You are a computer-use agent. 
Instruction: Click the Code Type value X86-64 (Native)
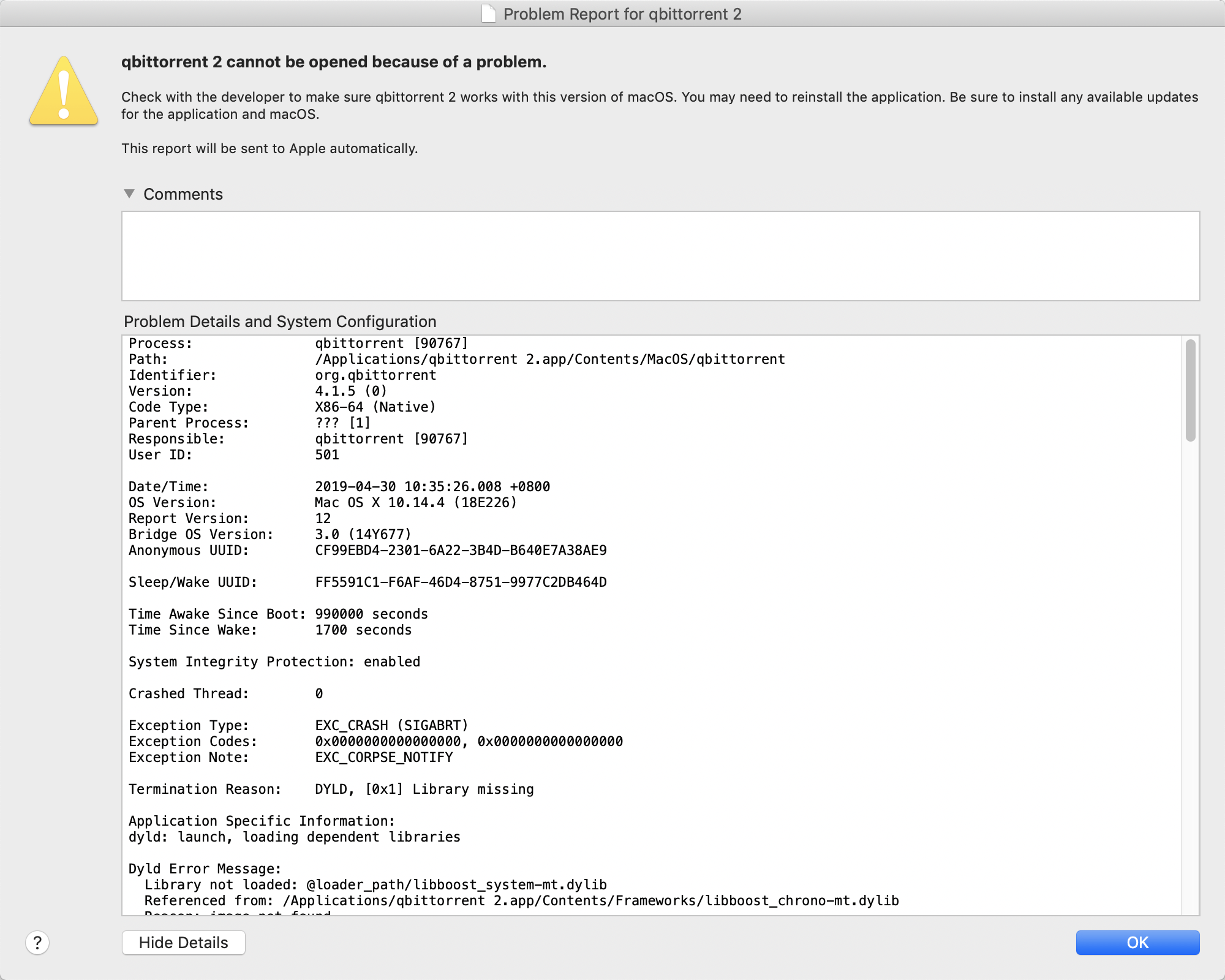click(x=375, y=407)
